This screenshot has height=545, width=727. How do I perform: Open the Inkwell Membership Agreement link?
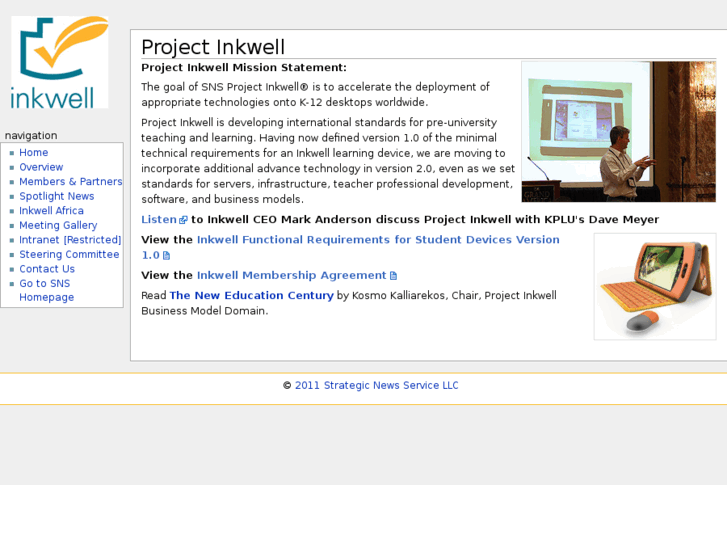(292, 276)
